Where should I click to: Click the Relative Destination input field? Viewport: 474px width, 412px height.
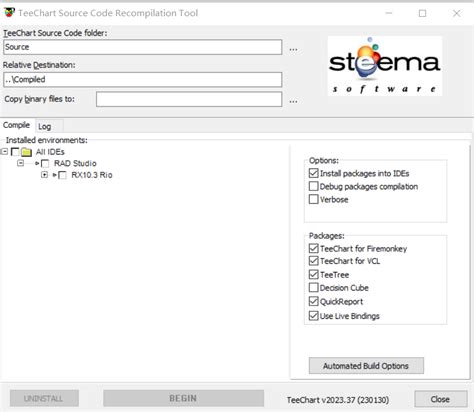pos(143,80)
